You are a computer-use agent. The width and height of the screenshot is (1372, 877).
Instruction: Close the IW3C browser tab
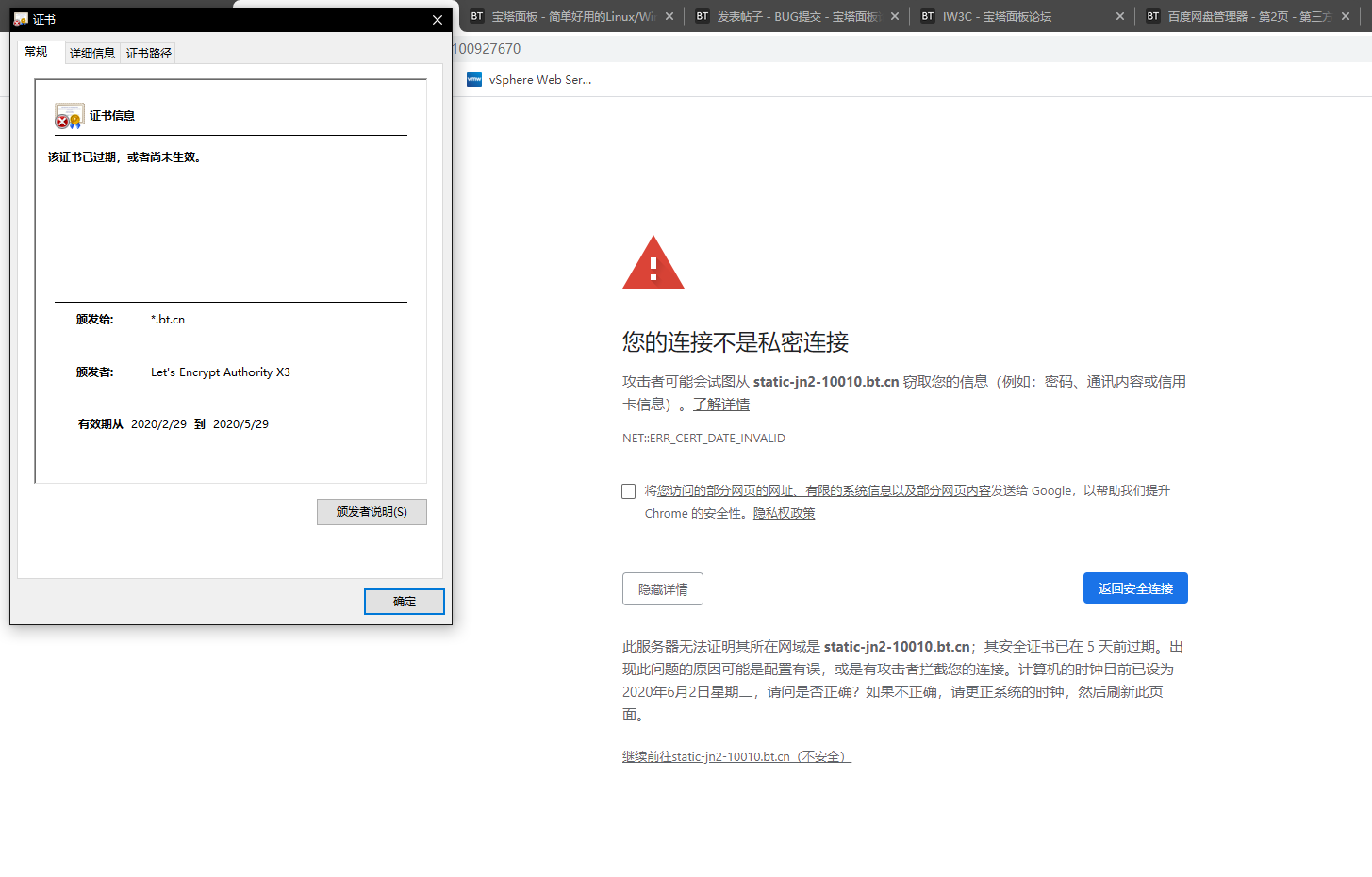[1120, 16]
